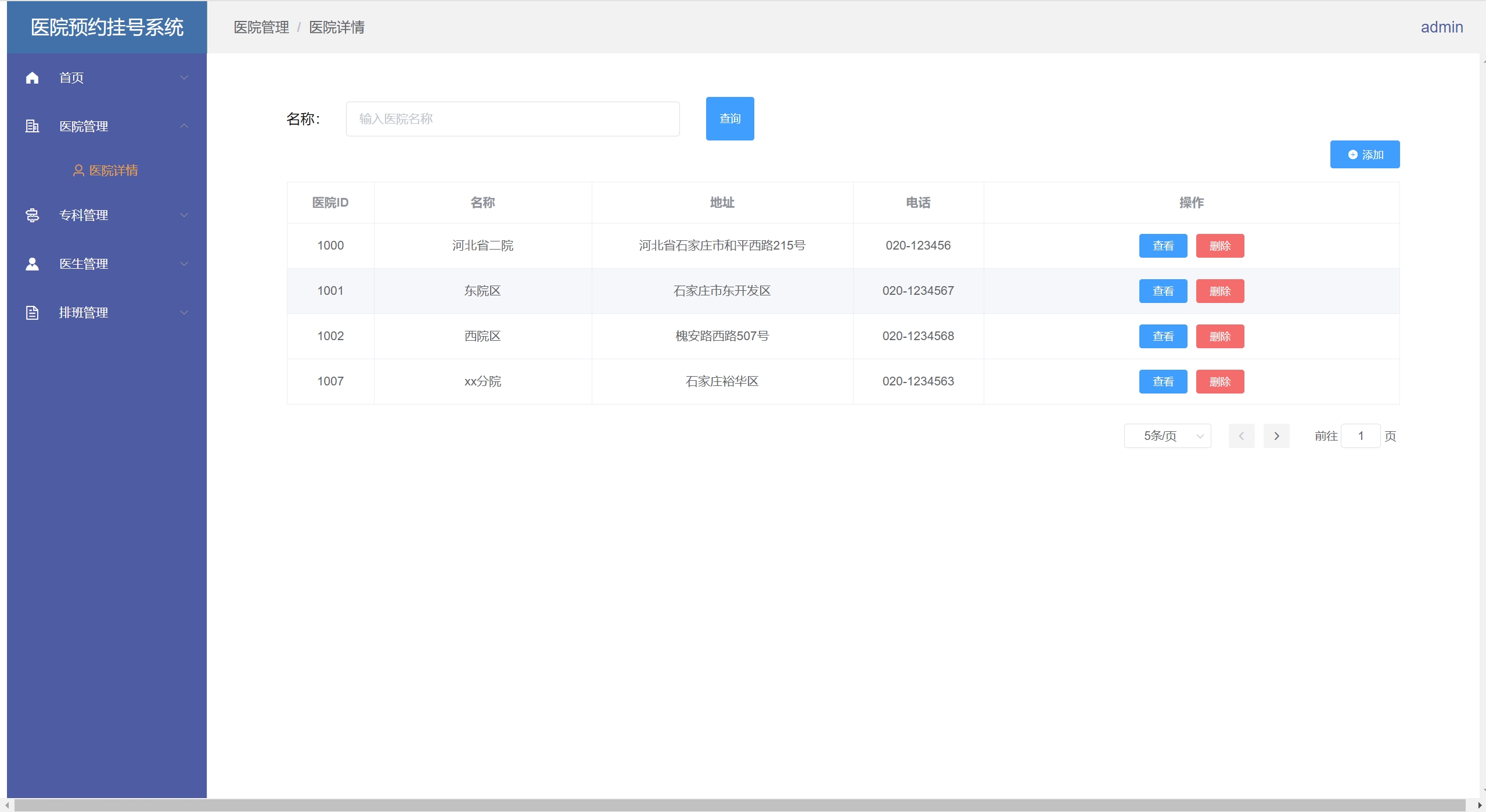1486x812 pixels.
Task: Focus the hospital name search field
Action: tap(512, 119)
